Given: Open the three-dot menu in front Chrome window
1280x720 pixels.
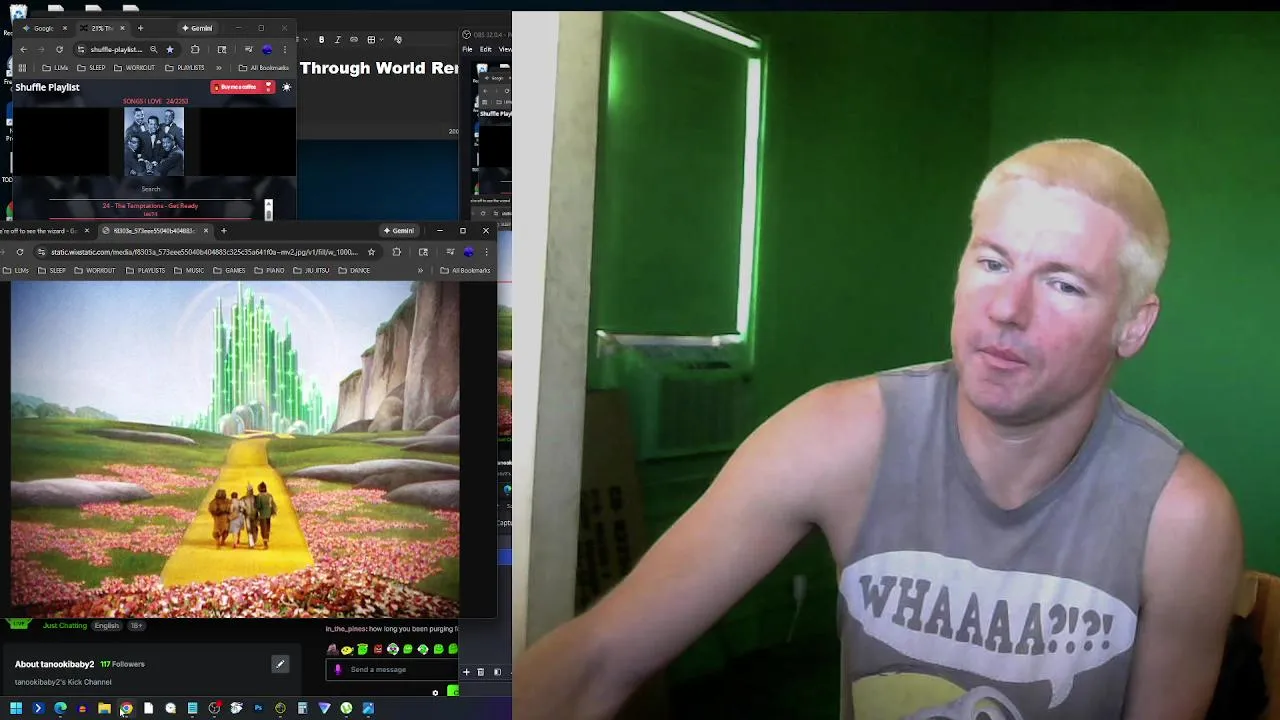Looking at the screenshot, I should point(487,252).
